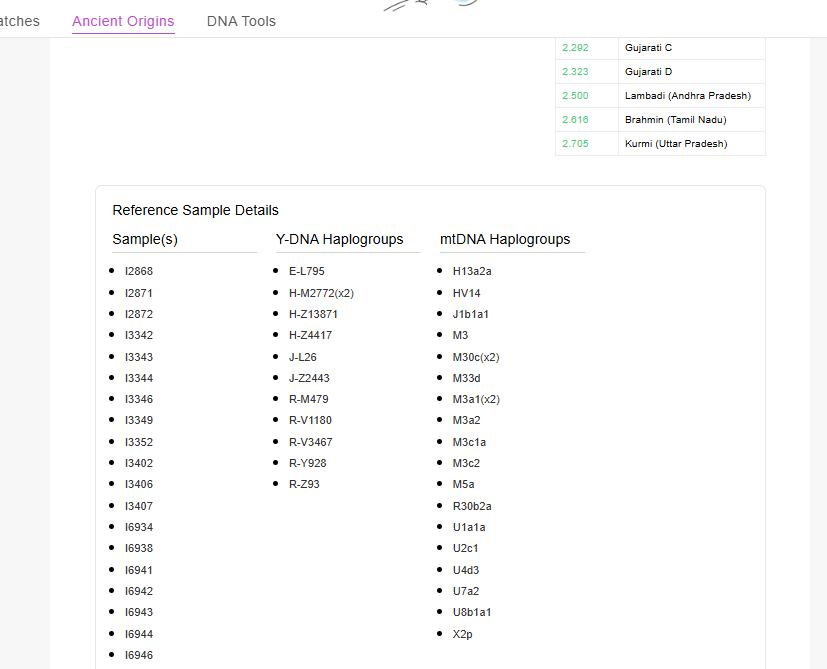
Task: Click Lambadi (Andhra Pradesh) entry
Action: pos(687,96)
